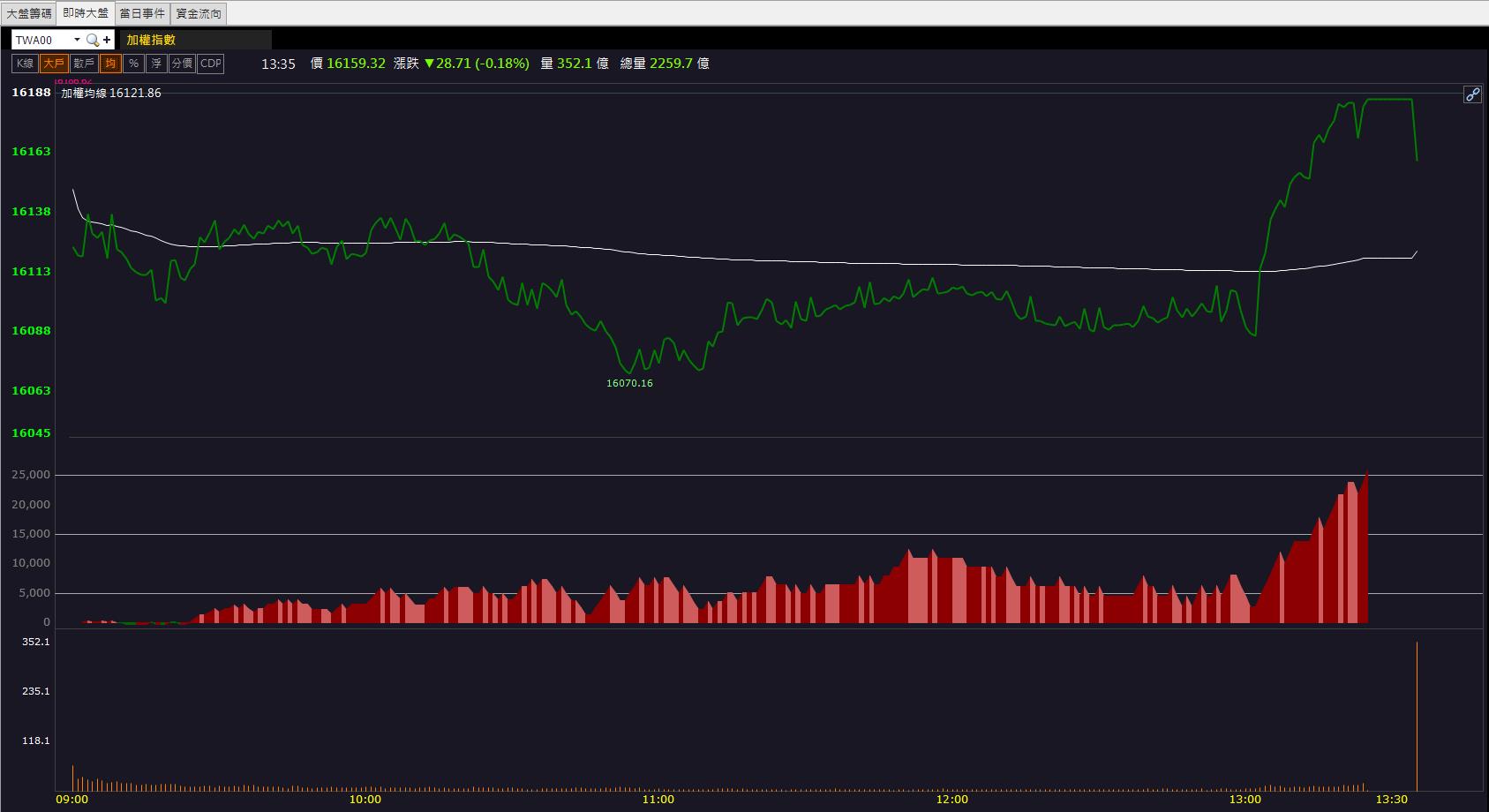Image resolution: width=1489 pixels, height=812 pixels.
Task: Click the 16188 price axis label
Action: (31, 93)
